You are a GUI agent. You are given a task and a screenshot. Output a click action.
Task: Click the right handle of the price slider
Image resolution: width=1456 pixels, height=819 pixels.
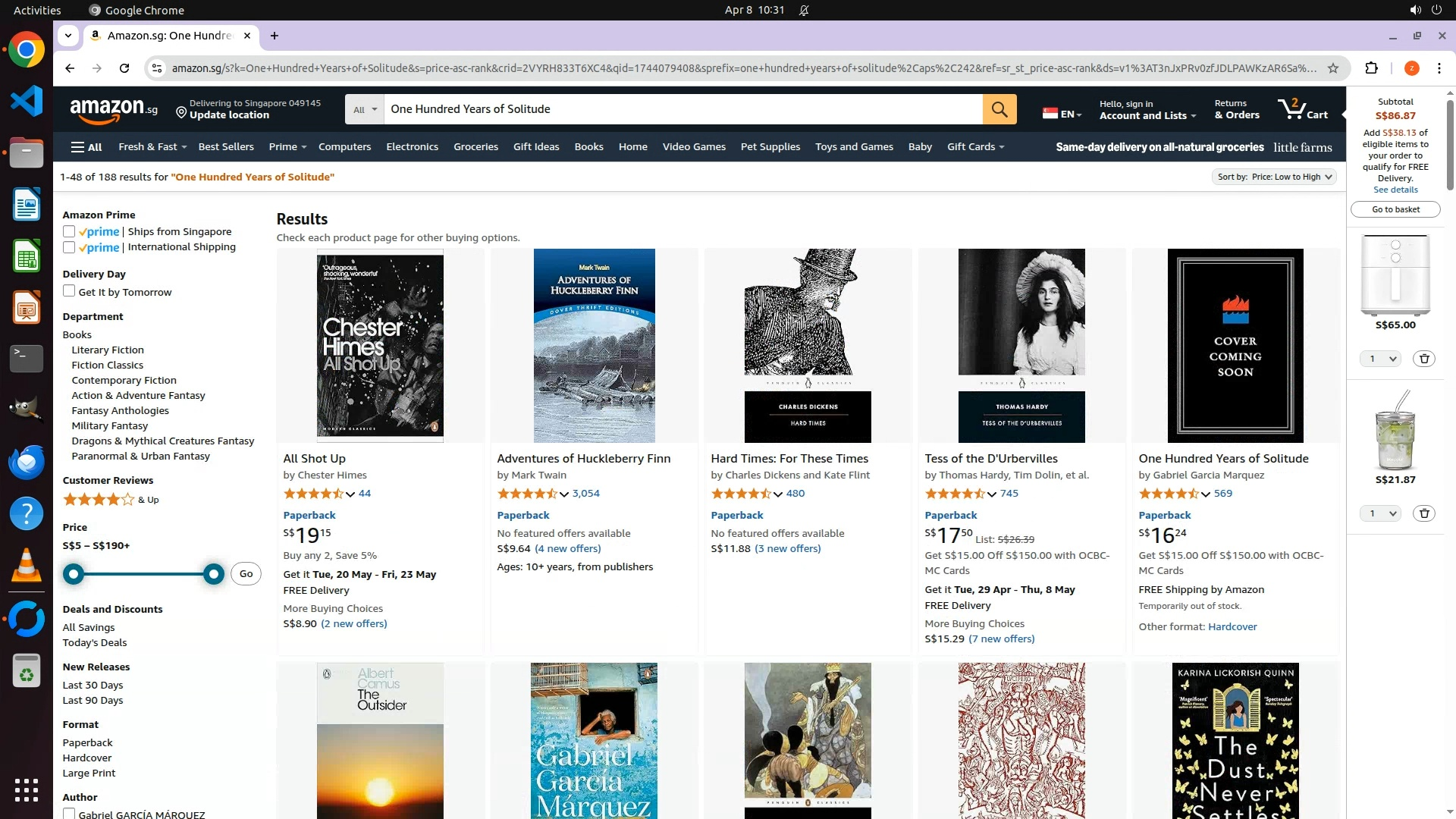click(214, 574)
